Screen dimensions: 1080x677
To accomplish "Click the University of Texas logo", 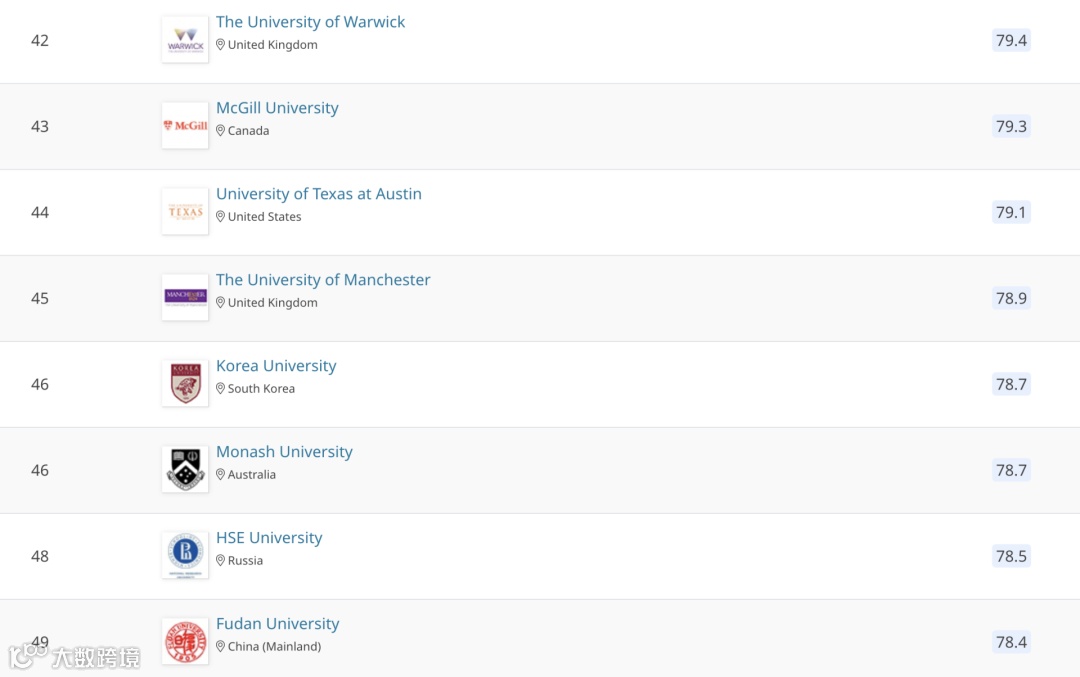I will tap(185, 212).
